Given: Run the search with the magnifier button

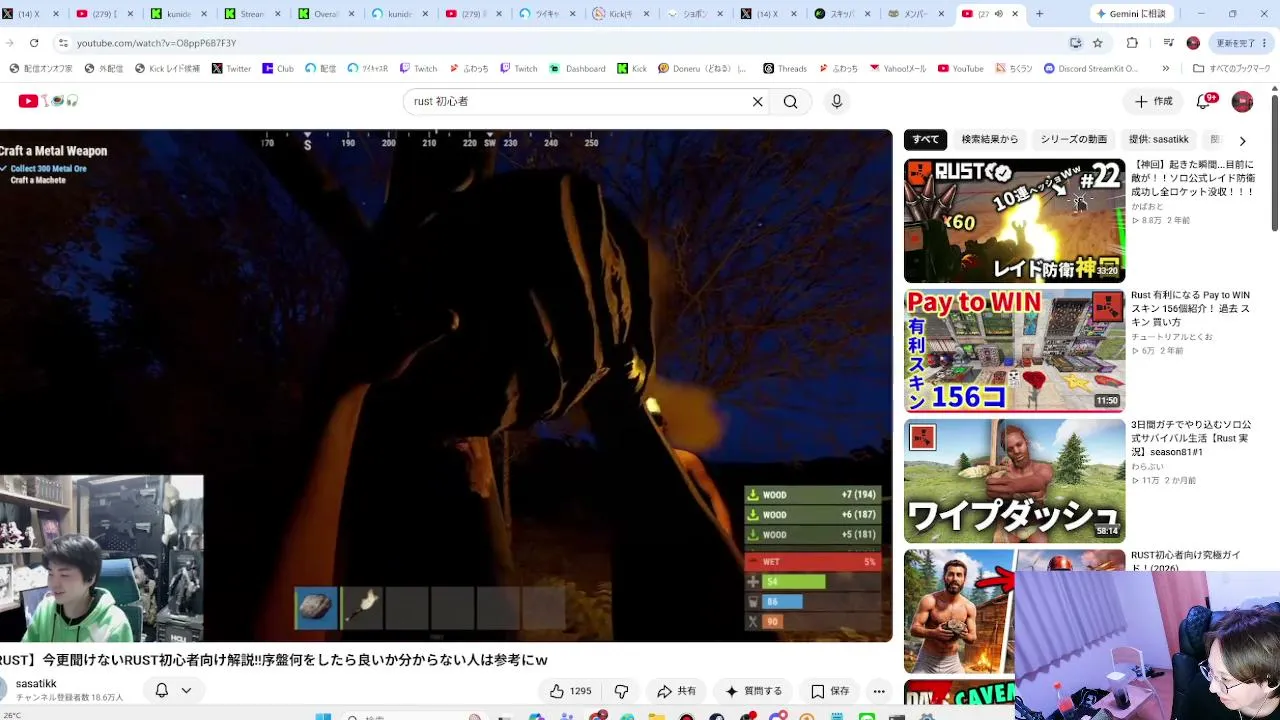Looking at the screenshot, I should 790,101.
